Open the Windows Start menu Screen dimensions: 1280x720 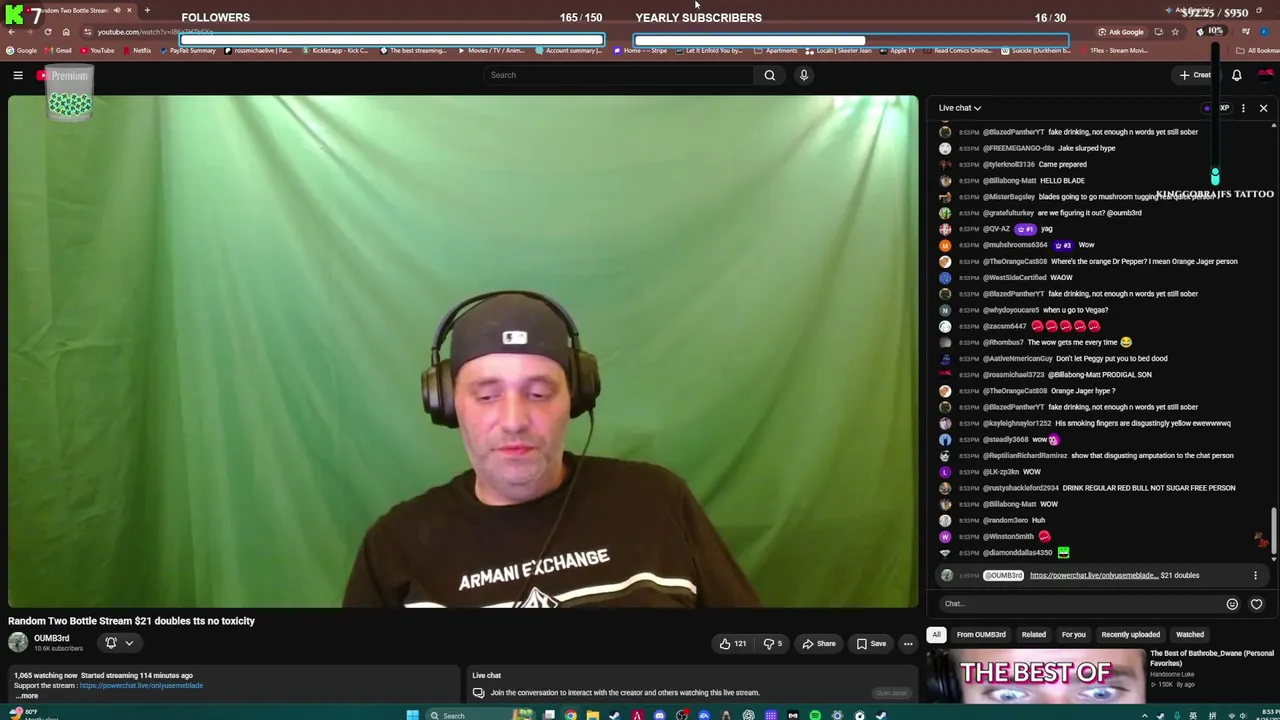[x=412, y=715]
